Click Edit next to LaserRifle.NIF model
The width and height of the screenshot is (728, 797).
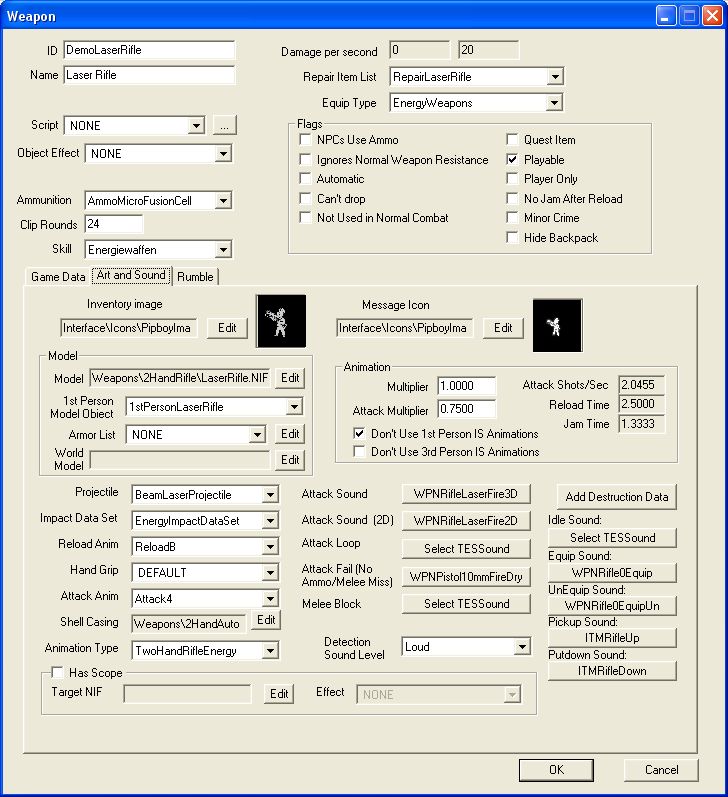click(x=290, y=378)
